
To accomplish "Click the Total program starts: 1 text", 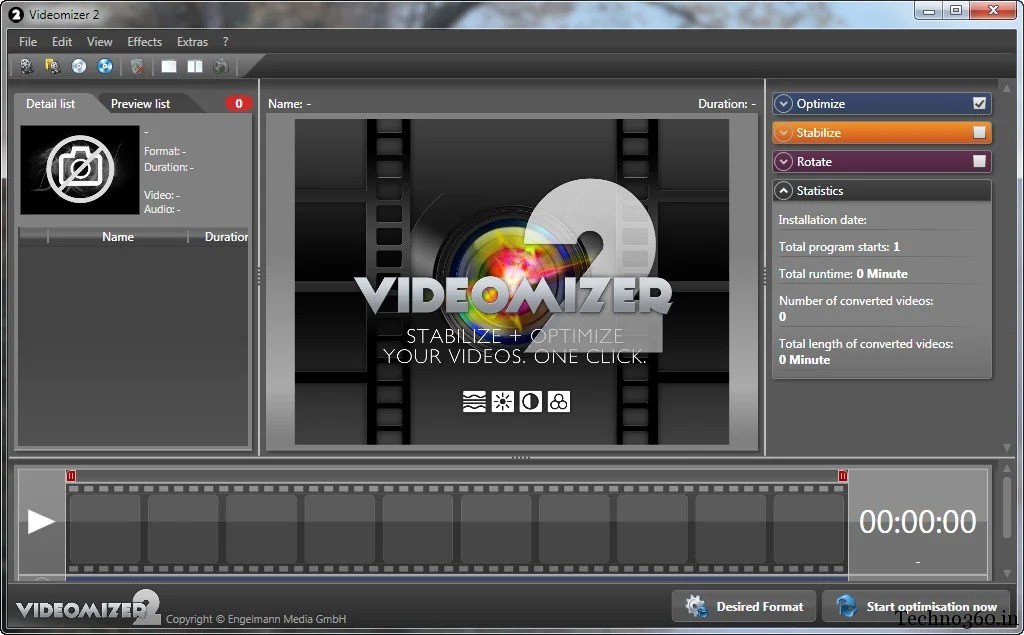I will [x=839, y=246].
